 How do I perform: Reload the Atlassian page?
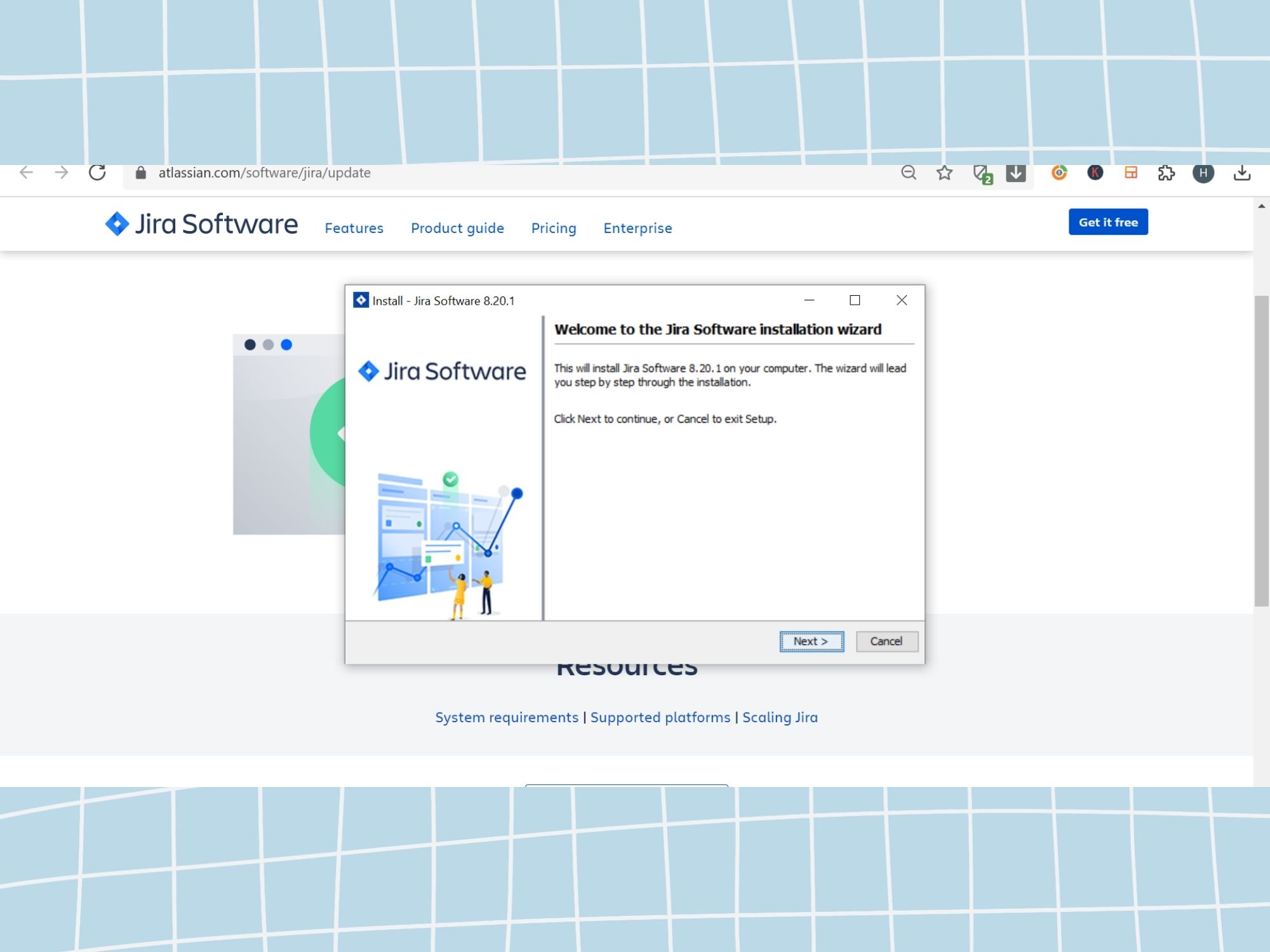coord(97,172)
